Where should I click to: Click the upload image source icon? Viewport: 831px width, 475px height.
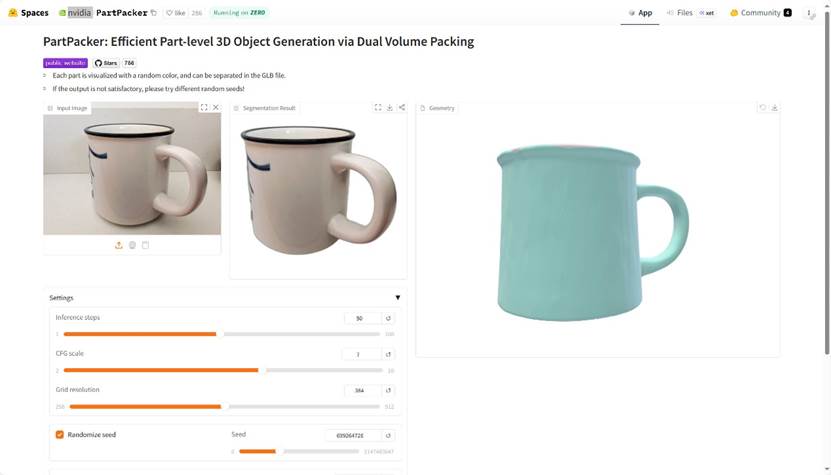tap(119, 245)
